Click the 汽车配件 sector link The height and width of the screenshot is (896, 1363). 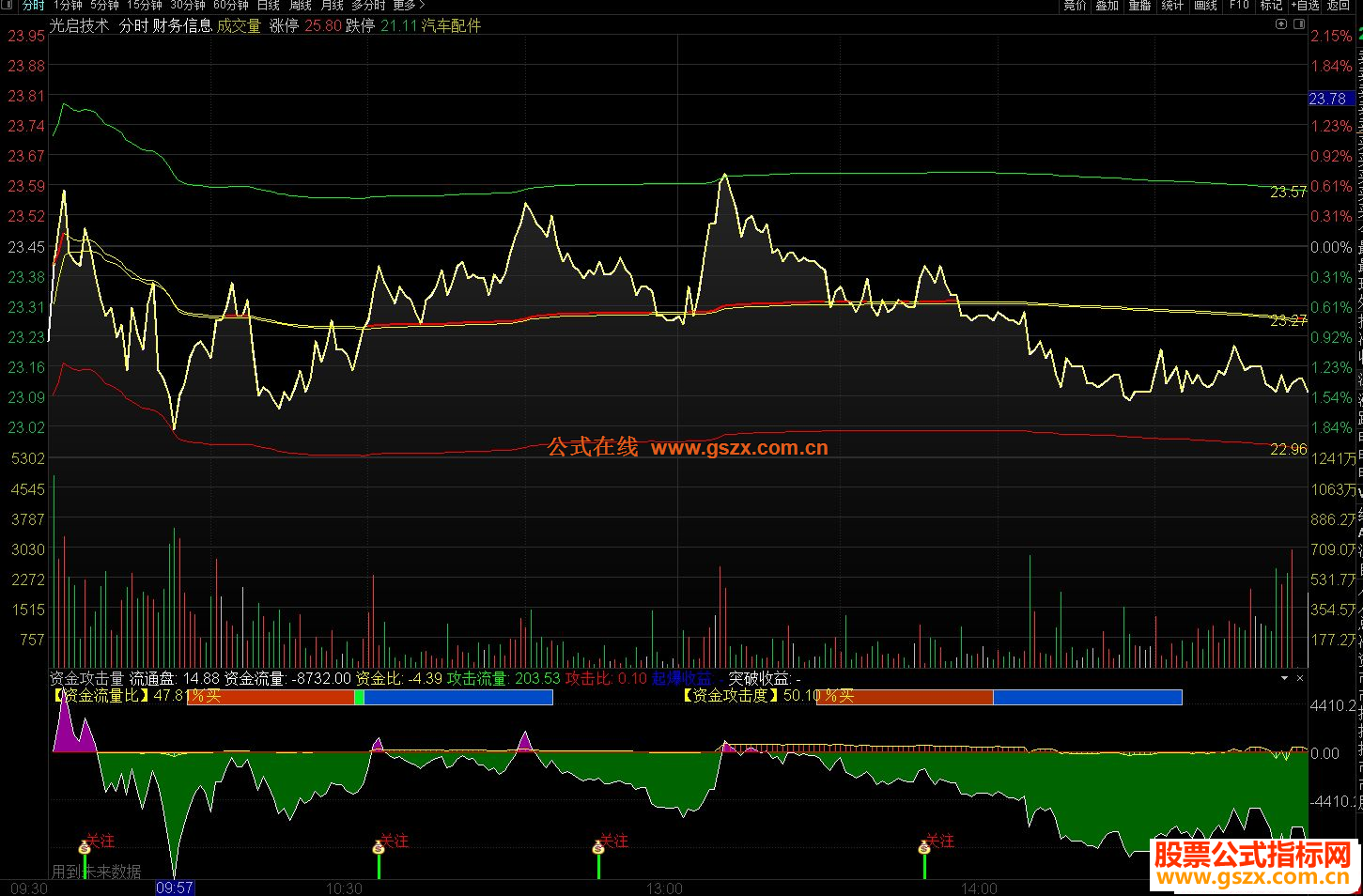click(x=451, y=26)
